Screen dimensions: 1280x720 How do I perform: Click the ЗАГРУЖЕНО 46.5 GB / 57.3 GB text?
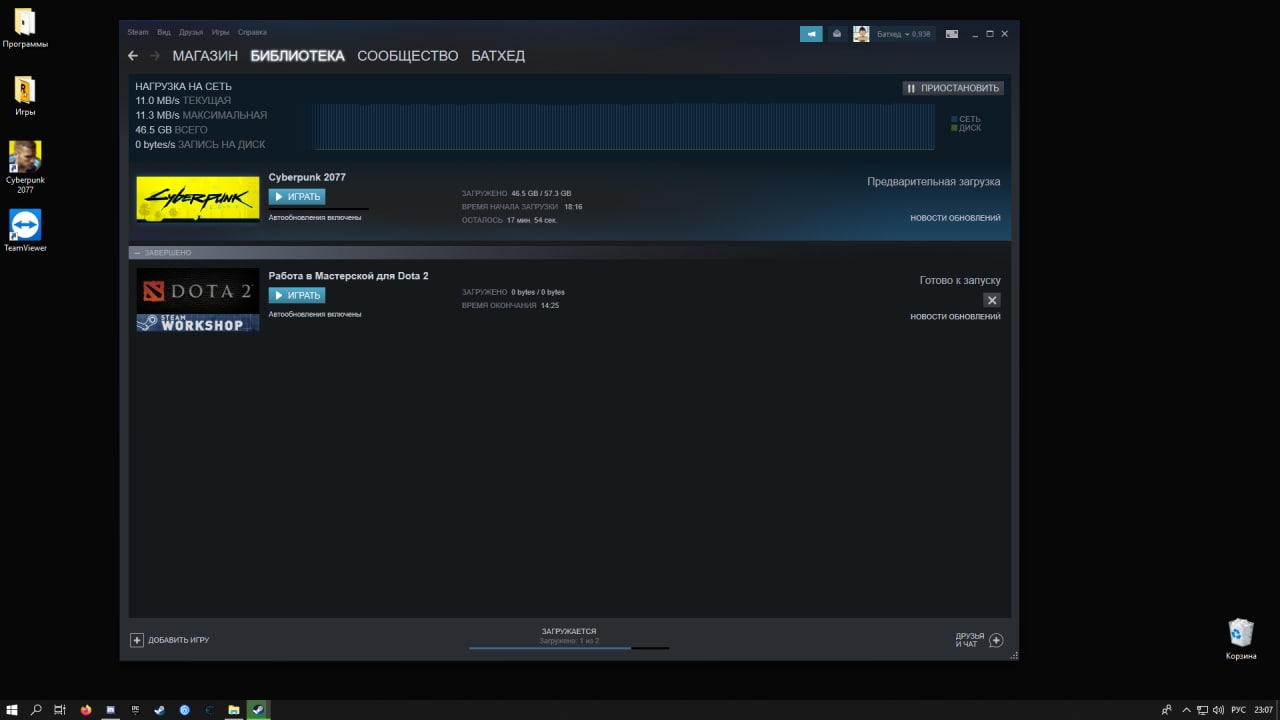516,193
